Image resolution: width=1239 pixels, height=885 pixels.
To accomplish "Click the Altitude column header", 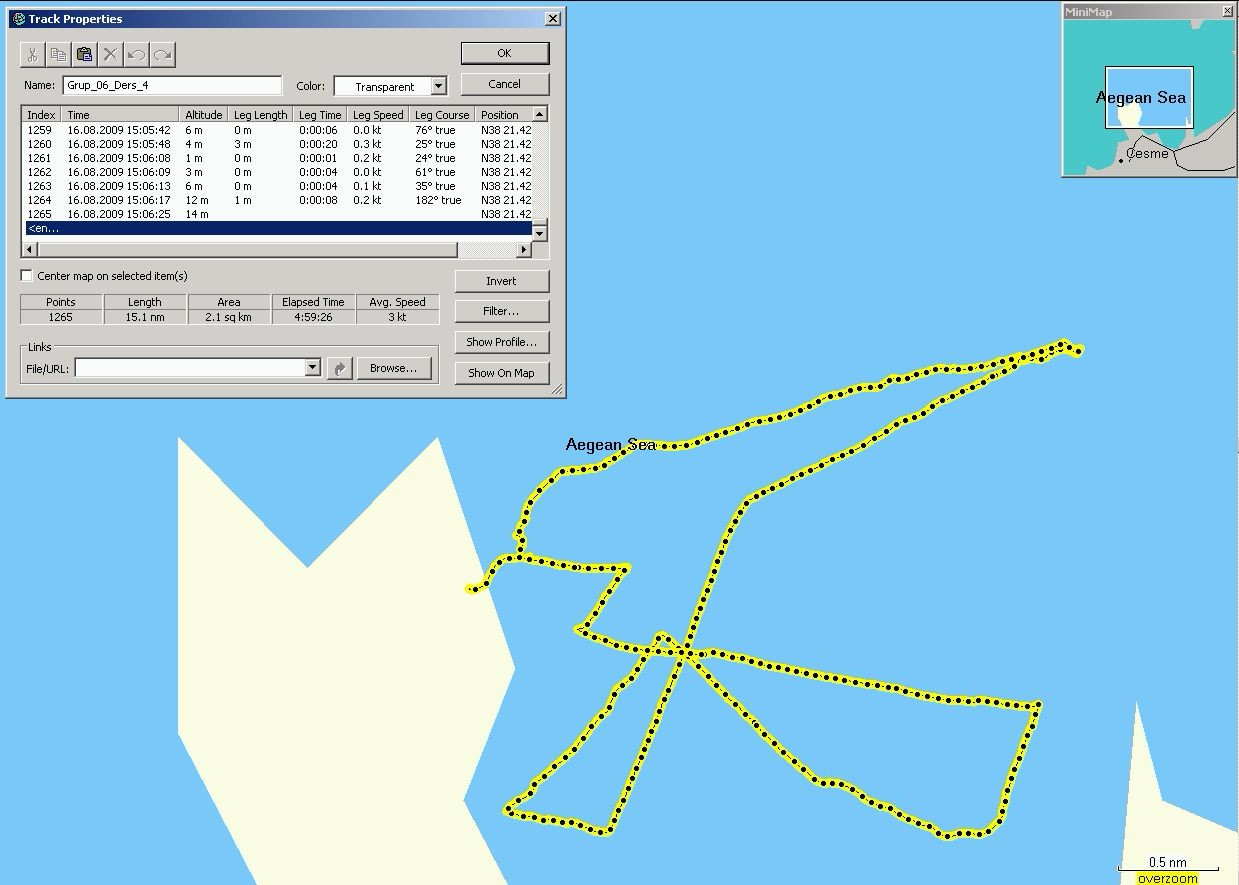I will pos(204,115).
